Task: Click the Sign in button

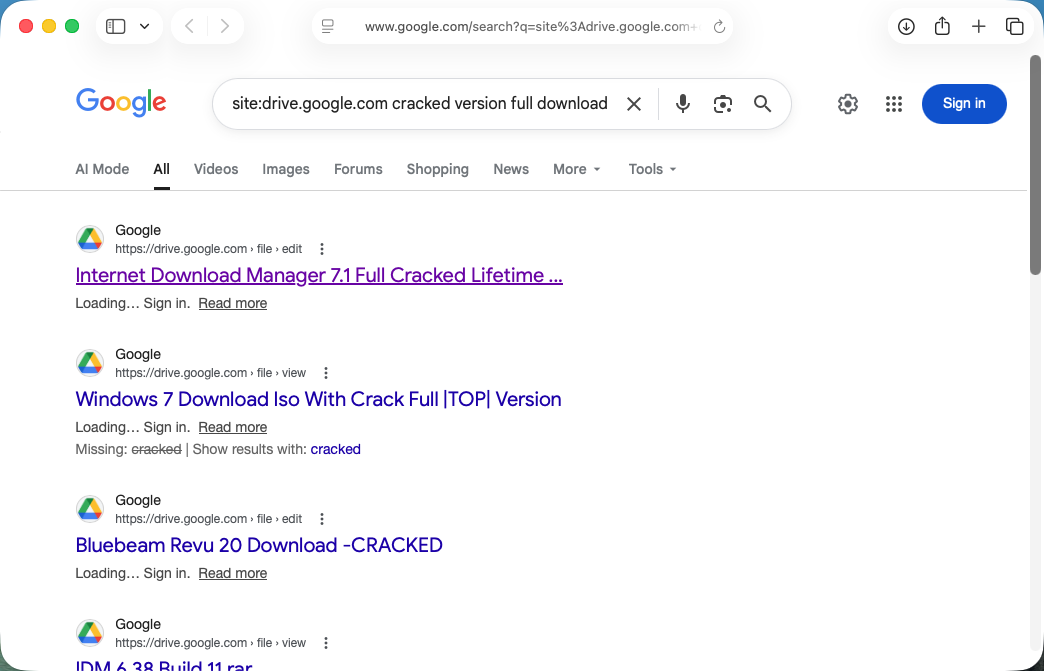Action: 964,104
